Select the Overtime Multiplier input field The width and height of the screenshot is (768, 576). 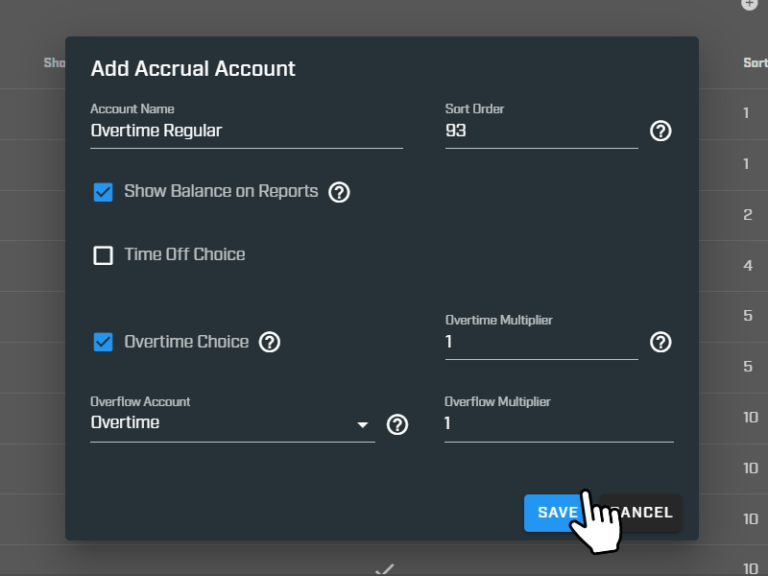540,342
